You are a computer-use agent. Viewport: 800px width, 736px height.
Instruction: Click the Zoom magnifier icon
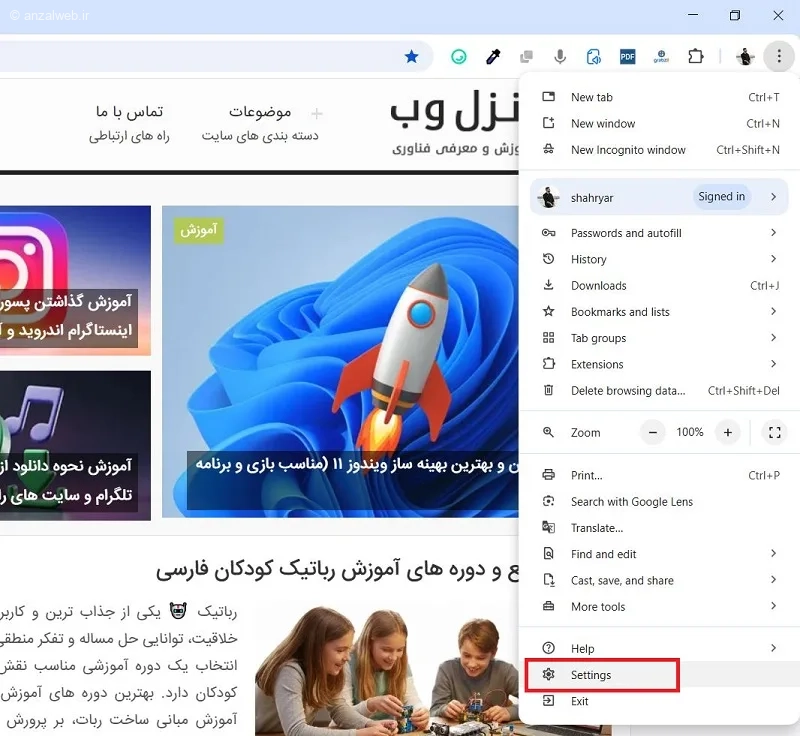548,433
